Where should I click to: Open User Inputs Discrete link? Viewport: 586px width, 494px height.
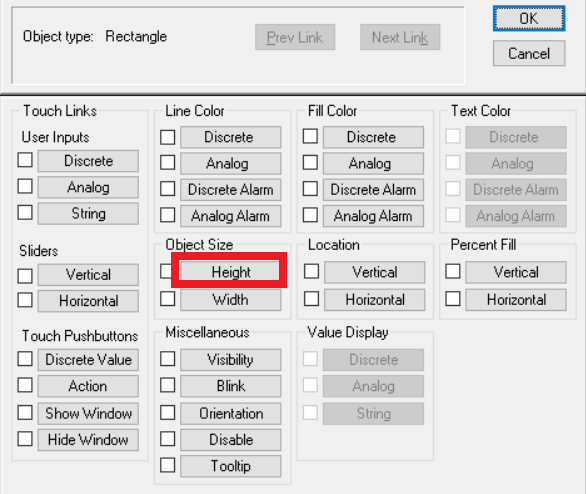[88, 161]
